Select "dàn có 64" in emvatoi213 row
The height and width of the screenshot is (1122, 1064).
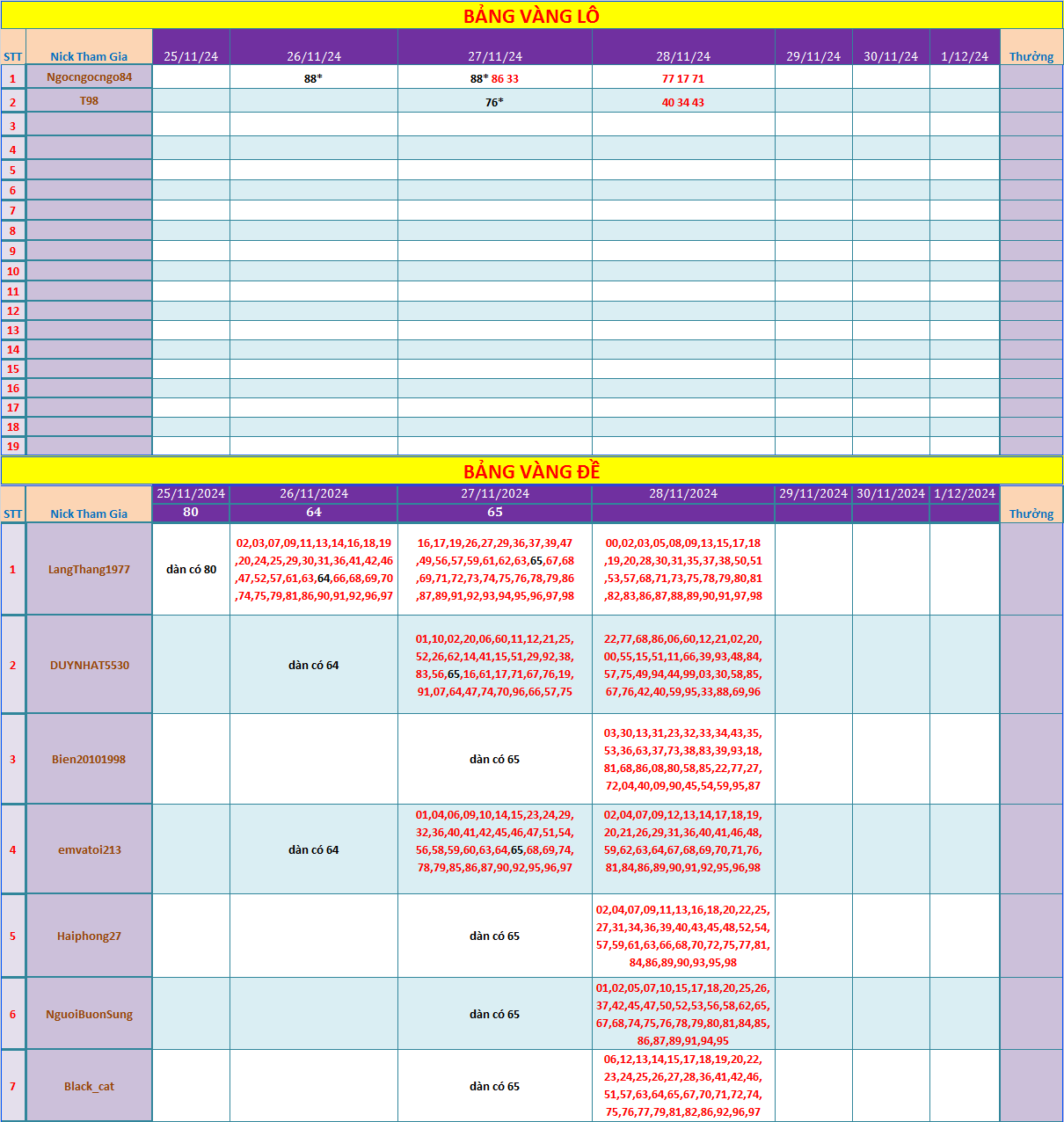(x=314, y=849)
